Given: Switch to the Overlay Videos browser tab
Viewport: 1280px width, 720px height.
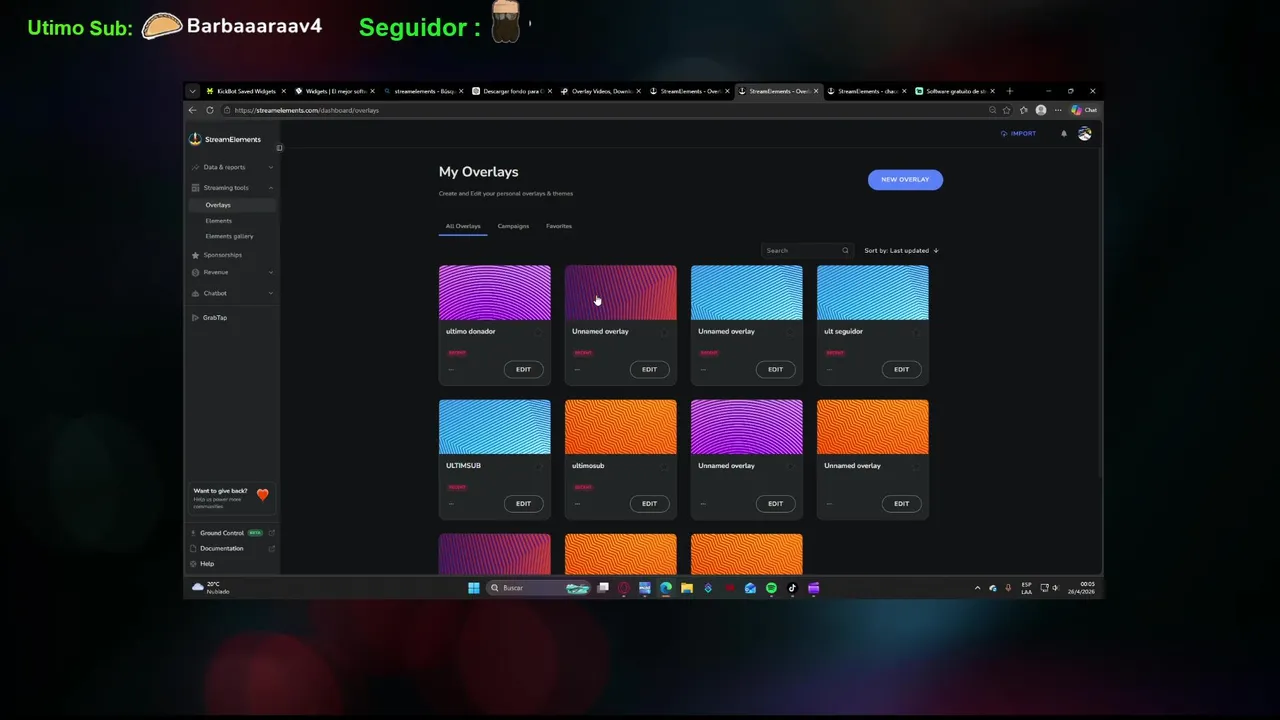Looking at the screenshot, I should point(602,91).
